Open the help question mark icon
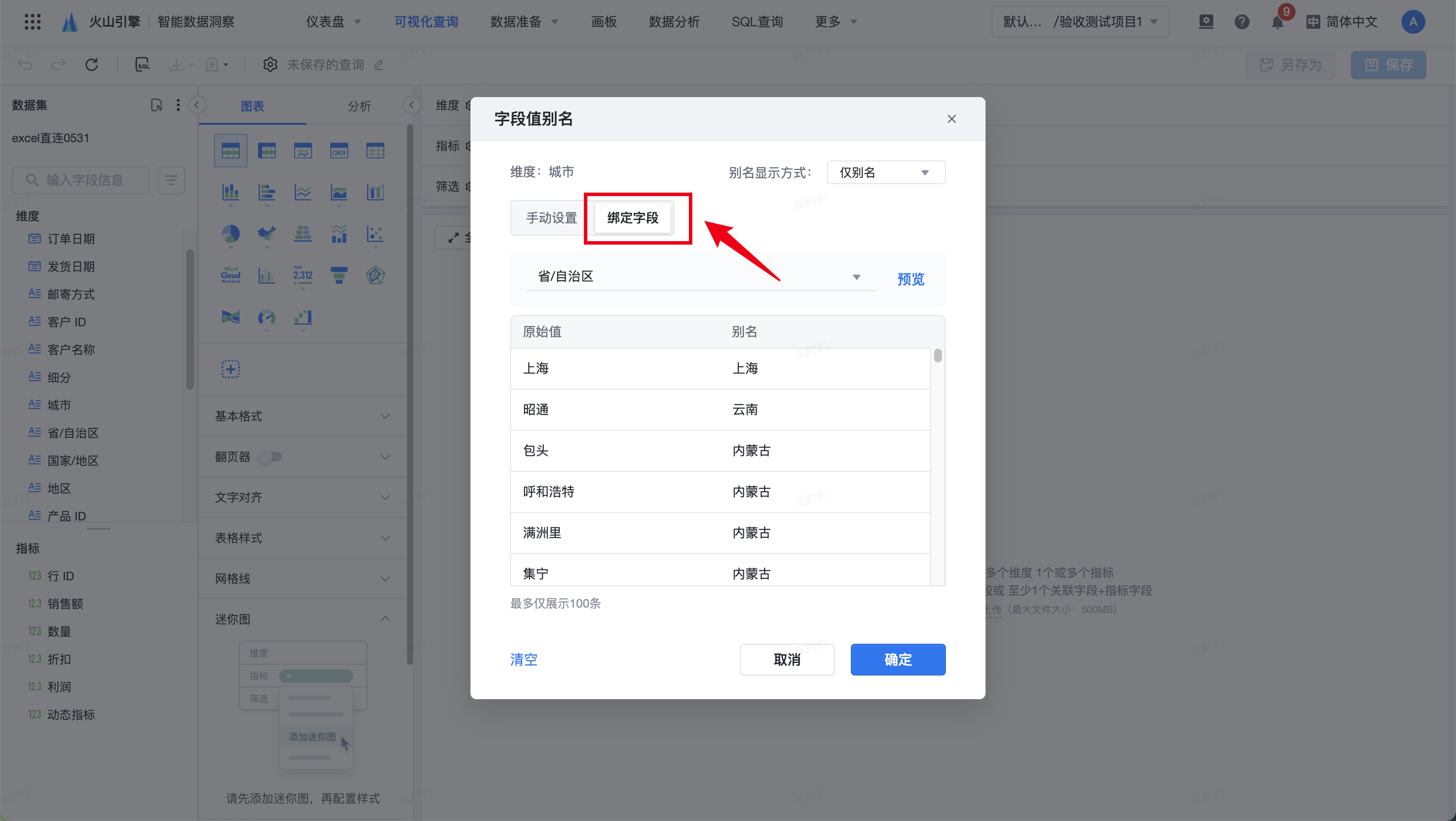1456x821 pixels. point(1241,22)
